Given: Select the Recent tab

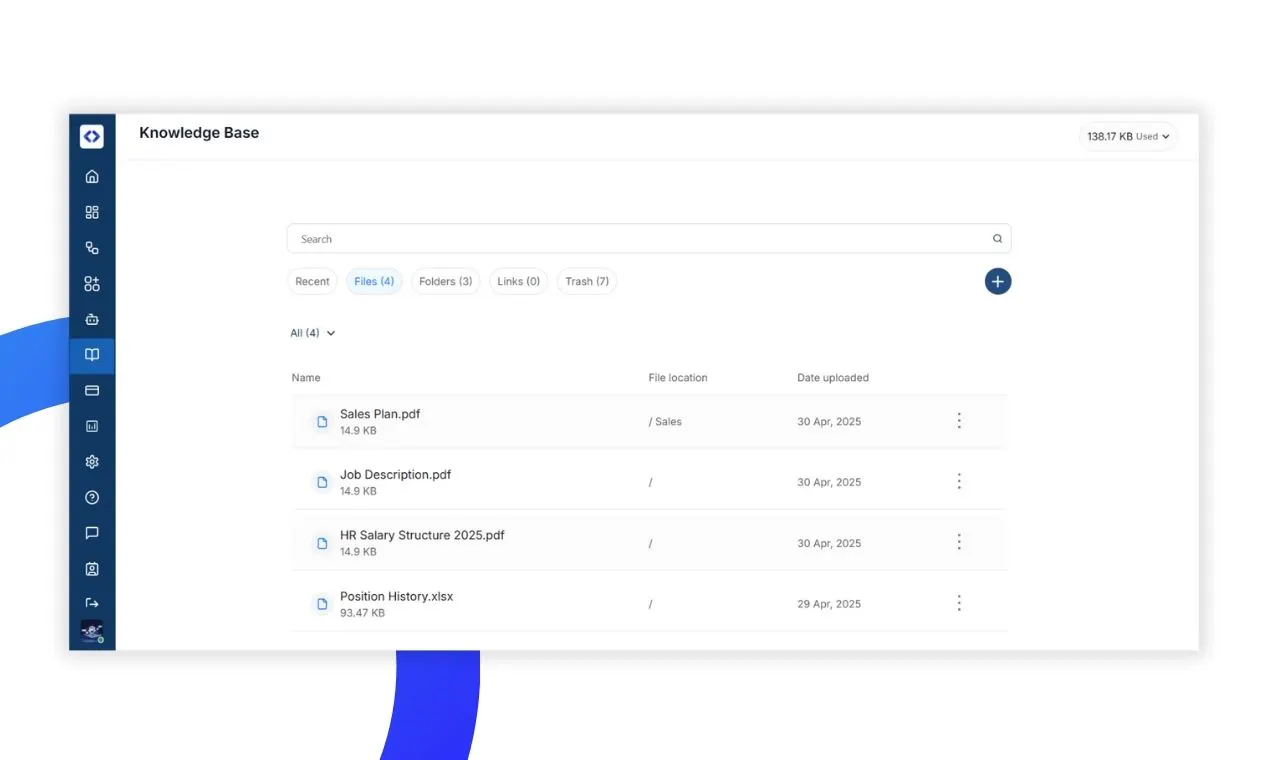Looking at the screenshot, I should pos(312,282).
